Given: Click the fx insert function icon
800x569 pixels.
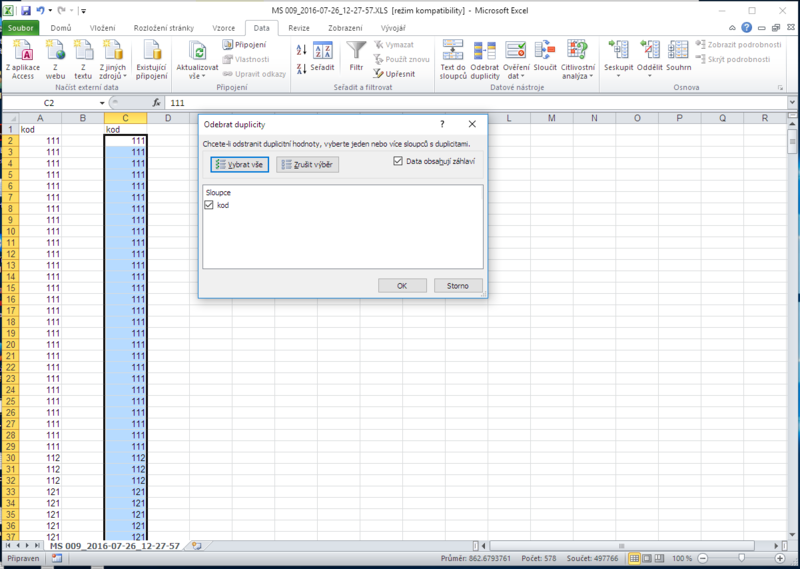Looking at the screenshot, I should pyautogui.click(x=157, y=103).
